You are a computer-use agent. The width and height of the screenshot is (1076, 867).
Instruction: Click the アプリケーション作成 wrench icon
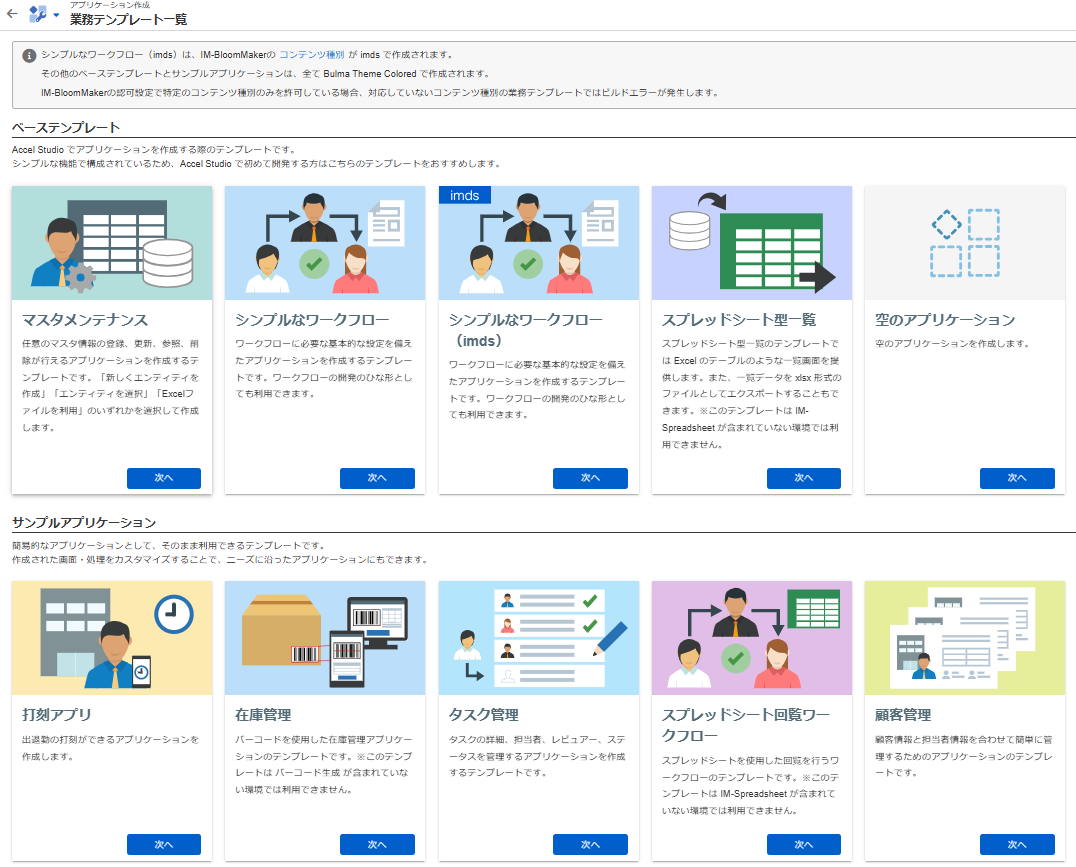pos(38,15)
